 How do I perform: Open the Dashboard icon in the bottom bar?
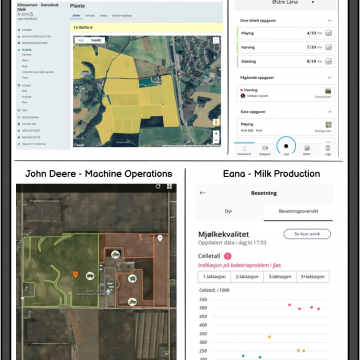[x=244, y=150]
